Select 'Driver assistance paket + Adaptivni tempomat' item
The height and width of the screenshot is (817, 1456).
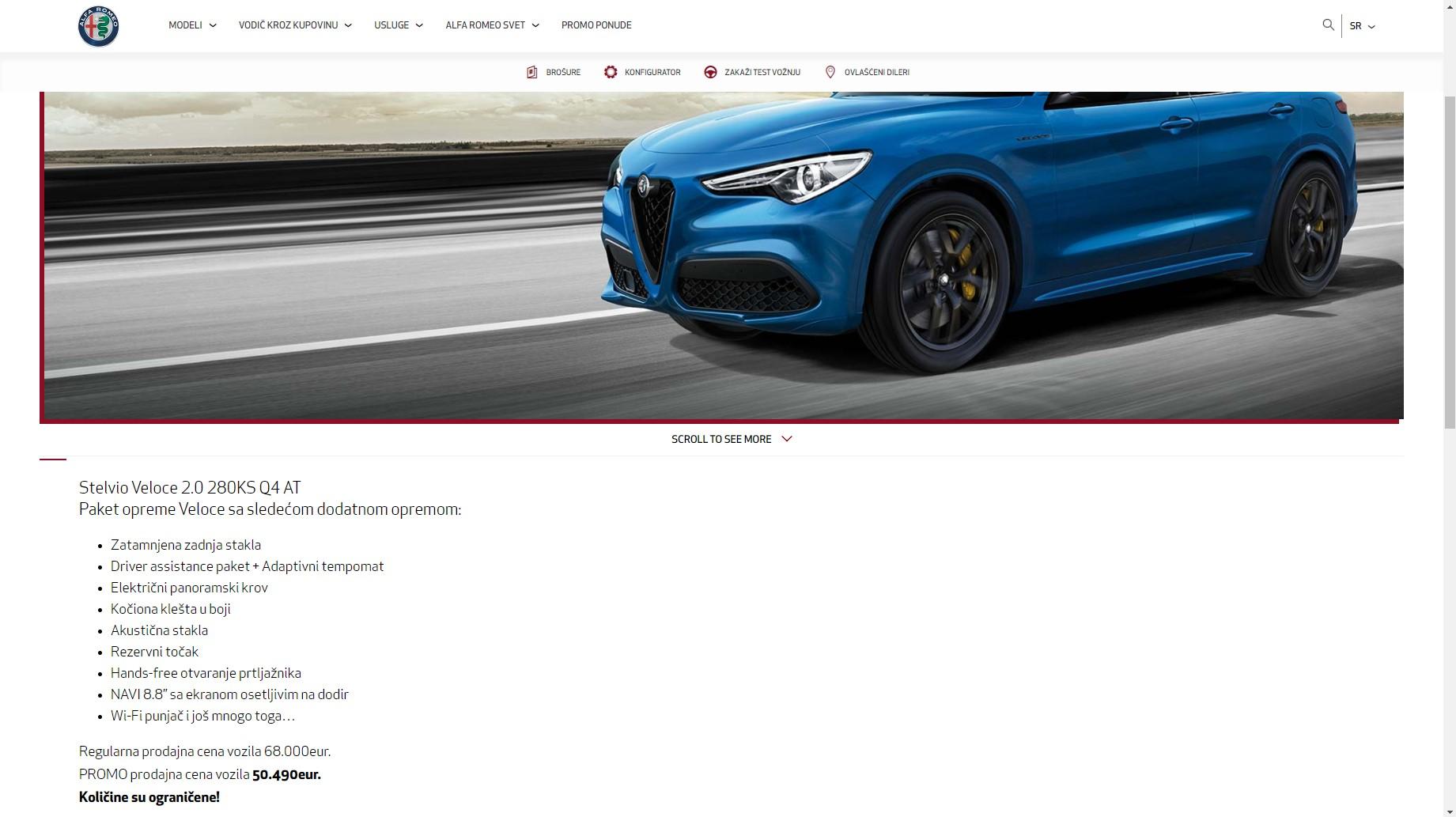pyautogui.click(x=247, y=566)
